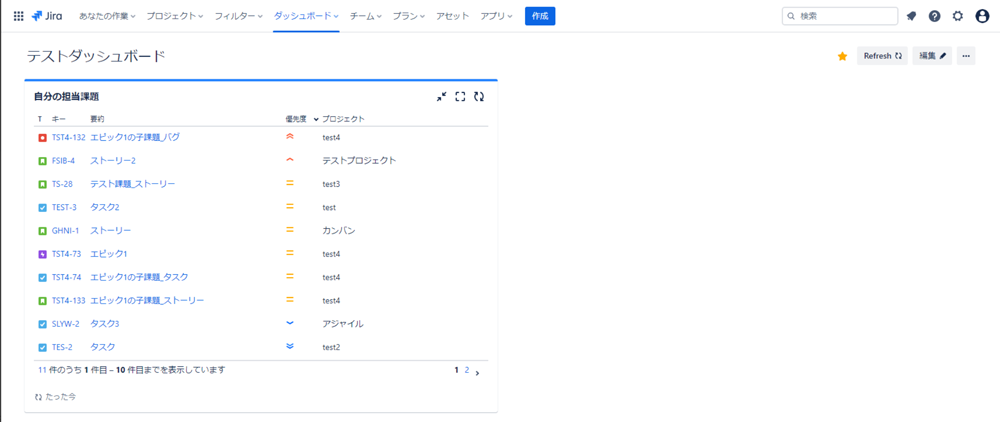Open user profile avatar
The width and height of the screenshot is (1000, 422).
[x=982, y=16]
